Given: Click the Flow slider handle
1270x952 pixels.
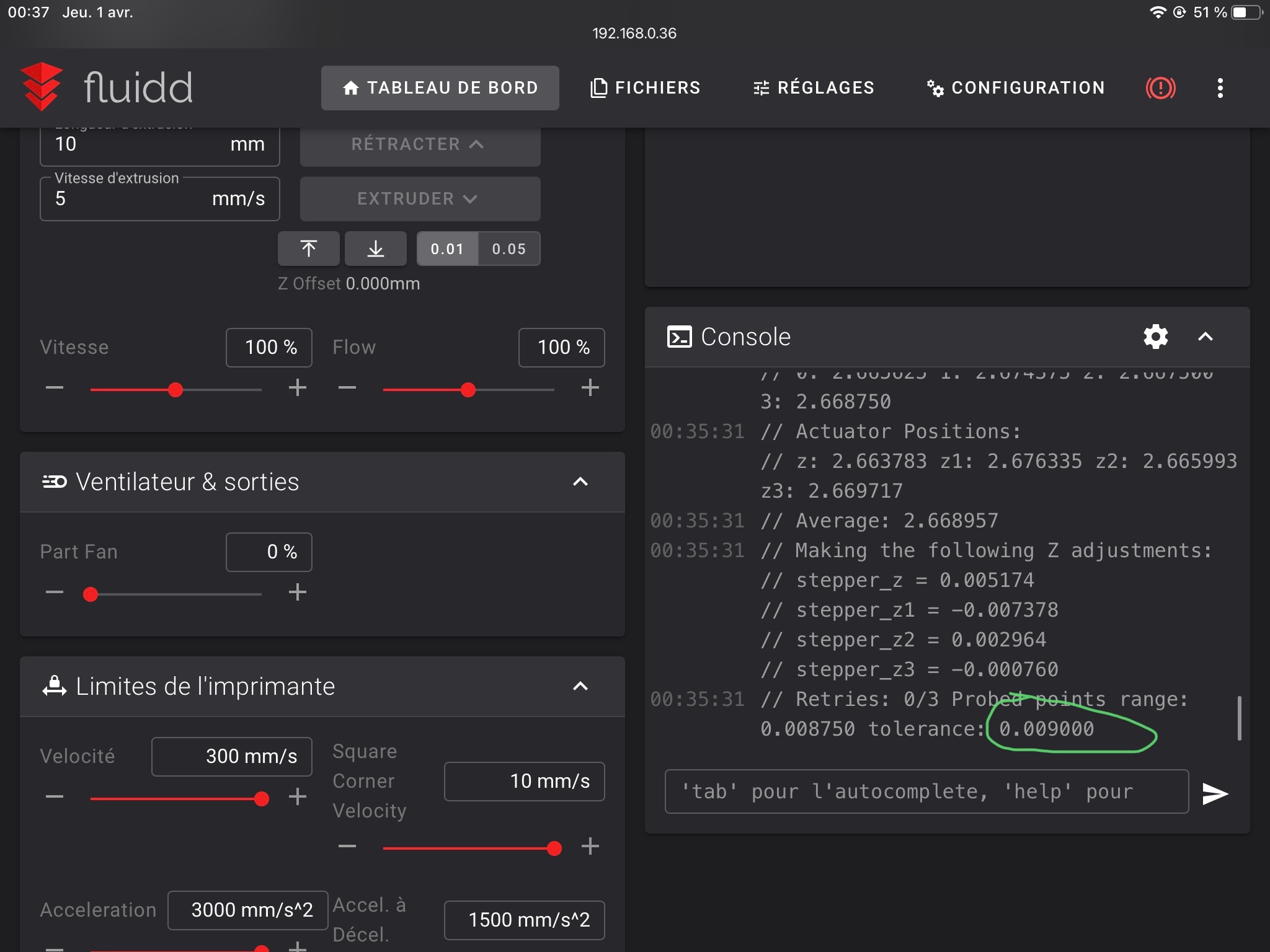Looking at the screenshot, I should (468, 390).
